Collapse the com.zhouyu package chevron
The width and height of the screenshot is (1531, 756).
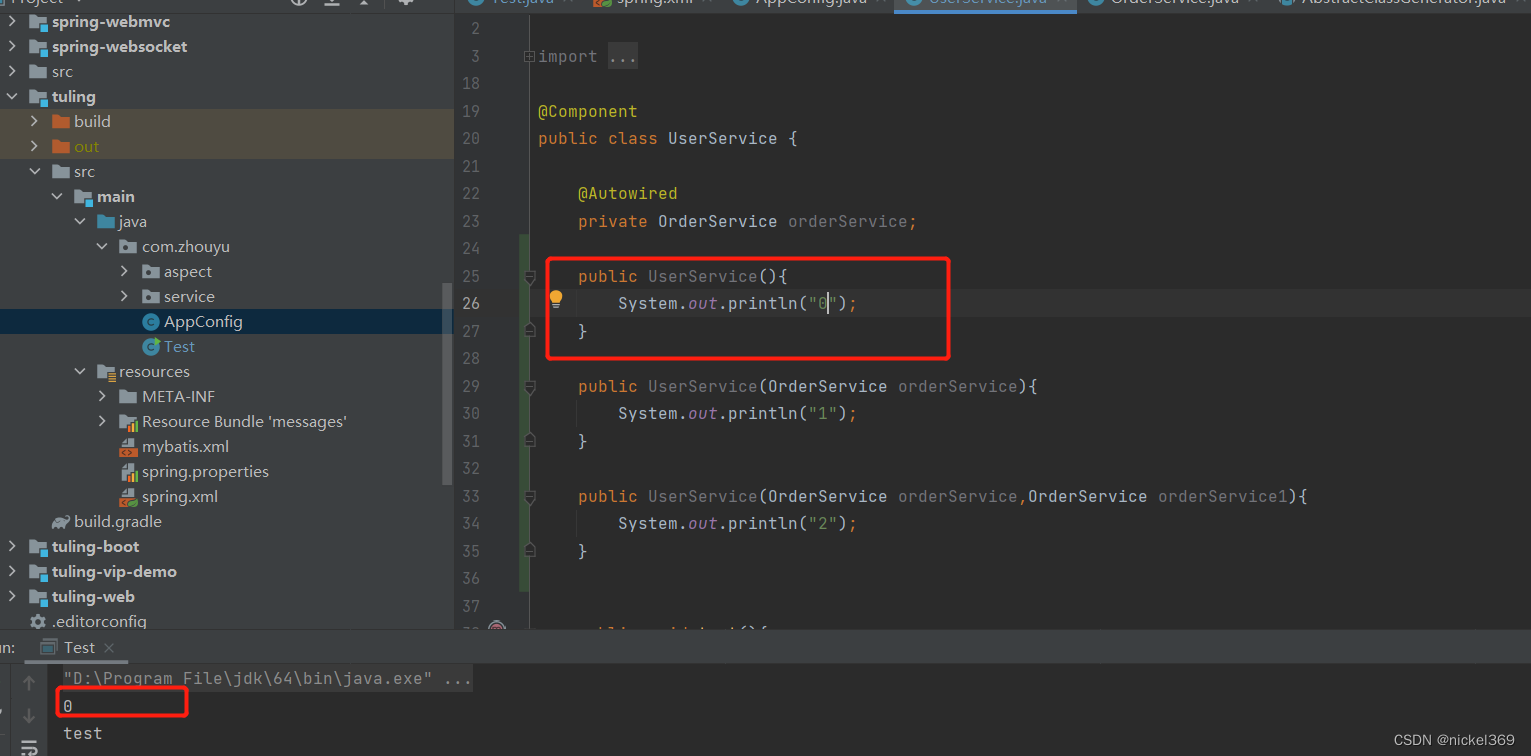point(103,247)
